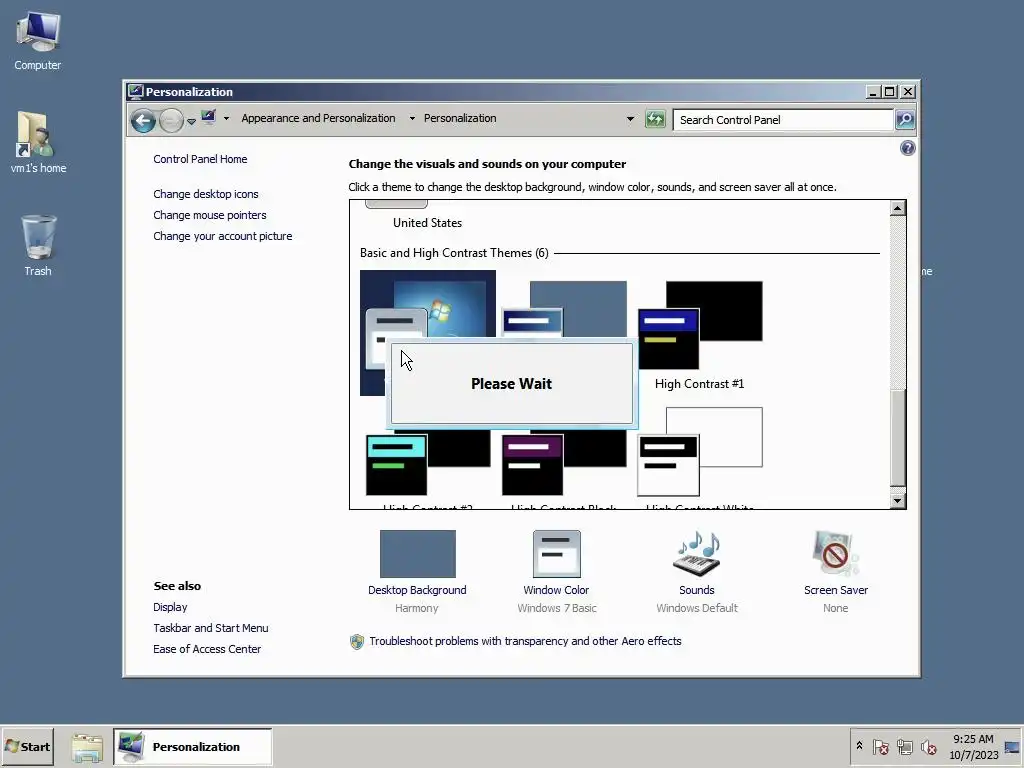Click the Personalization taskbar button
1024x768 pixels.
coord(193,746)
